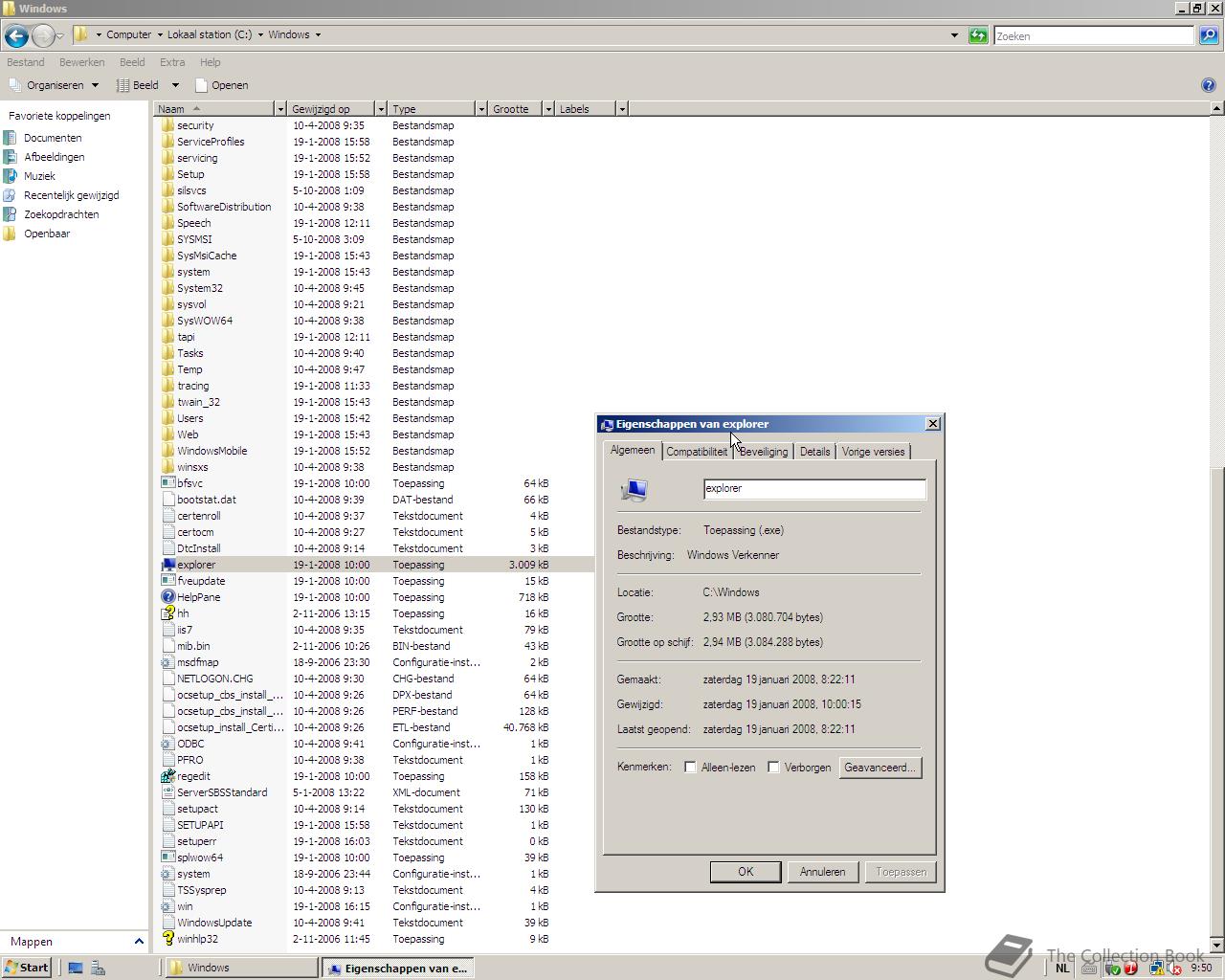Click the Annuleren button
Image resolution: width=1225 pixels, height=980 pixels.
click(822, 872)
